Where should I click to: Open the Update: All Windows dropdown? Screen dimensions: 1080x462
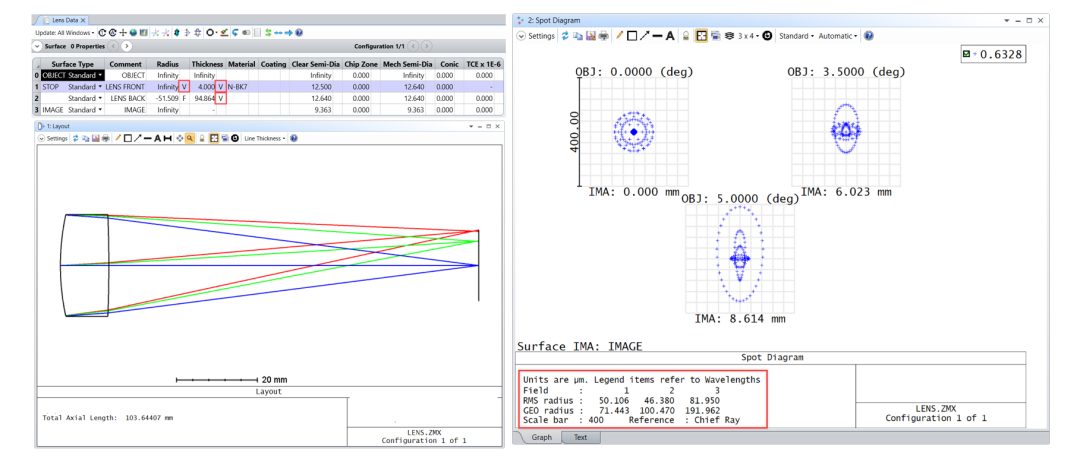(65, 32)
